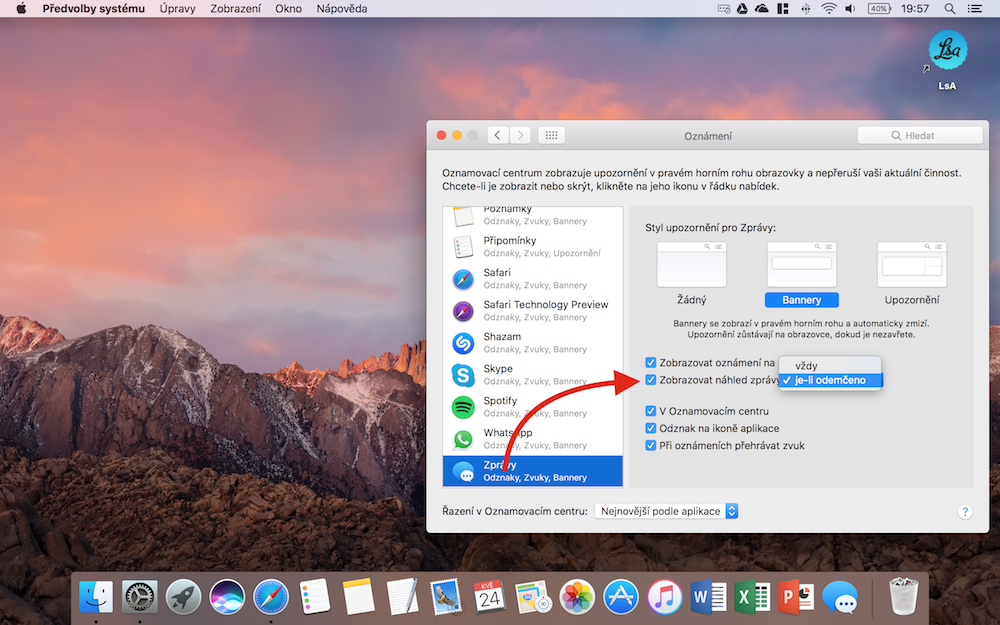The image size is (1000, 625).
Task: Select WhatsApp in app list
Action: point(533,439)
